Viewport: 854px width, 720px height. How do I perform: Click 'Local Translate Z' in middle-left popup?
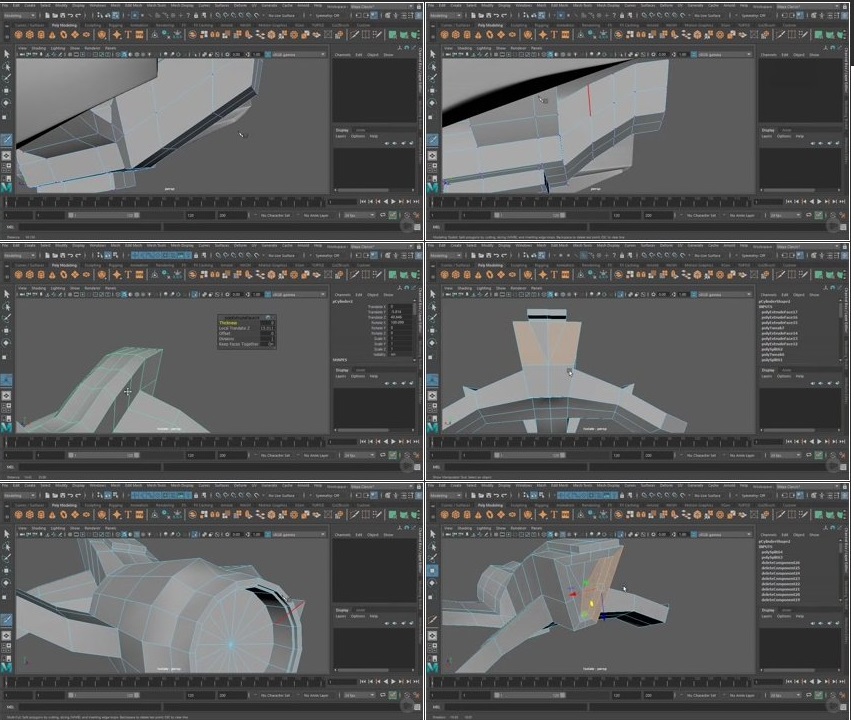pos(235,328)
